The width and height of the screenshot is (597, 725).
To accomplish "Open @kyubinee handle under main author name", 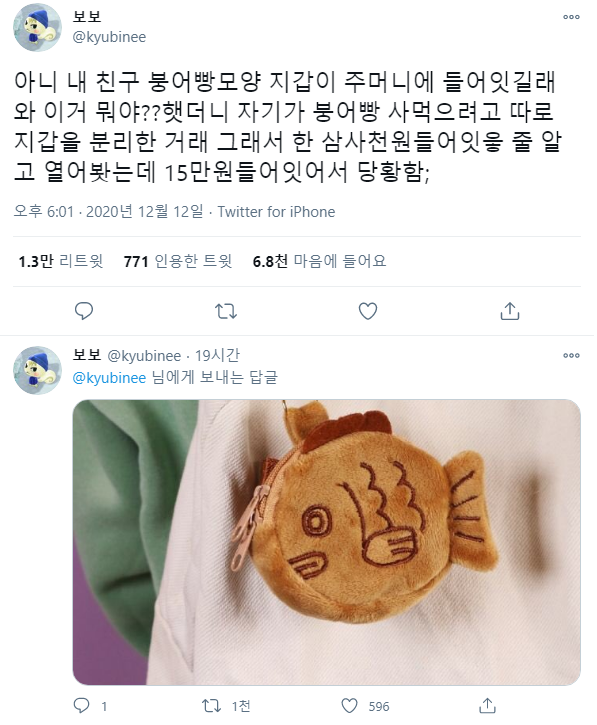I will pyautogui.click(x=109, y=37).
